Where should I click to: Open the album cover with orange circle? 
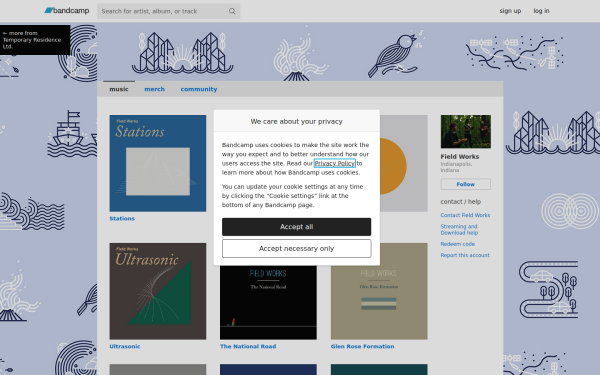click(404, 163)
